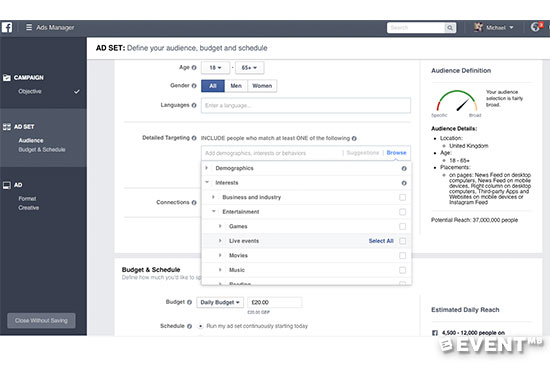Click the Languages input field
This screenshot has width=550, height=365.
point(306,106)
